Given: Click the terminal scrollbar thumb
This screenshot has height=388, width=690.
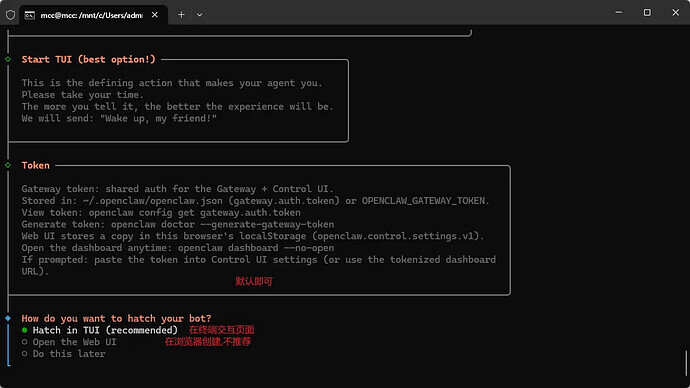Looking at the screenshot, I should [x=686, y=363].
